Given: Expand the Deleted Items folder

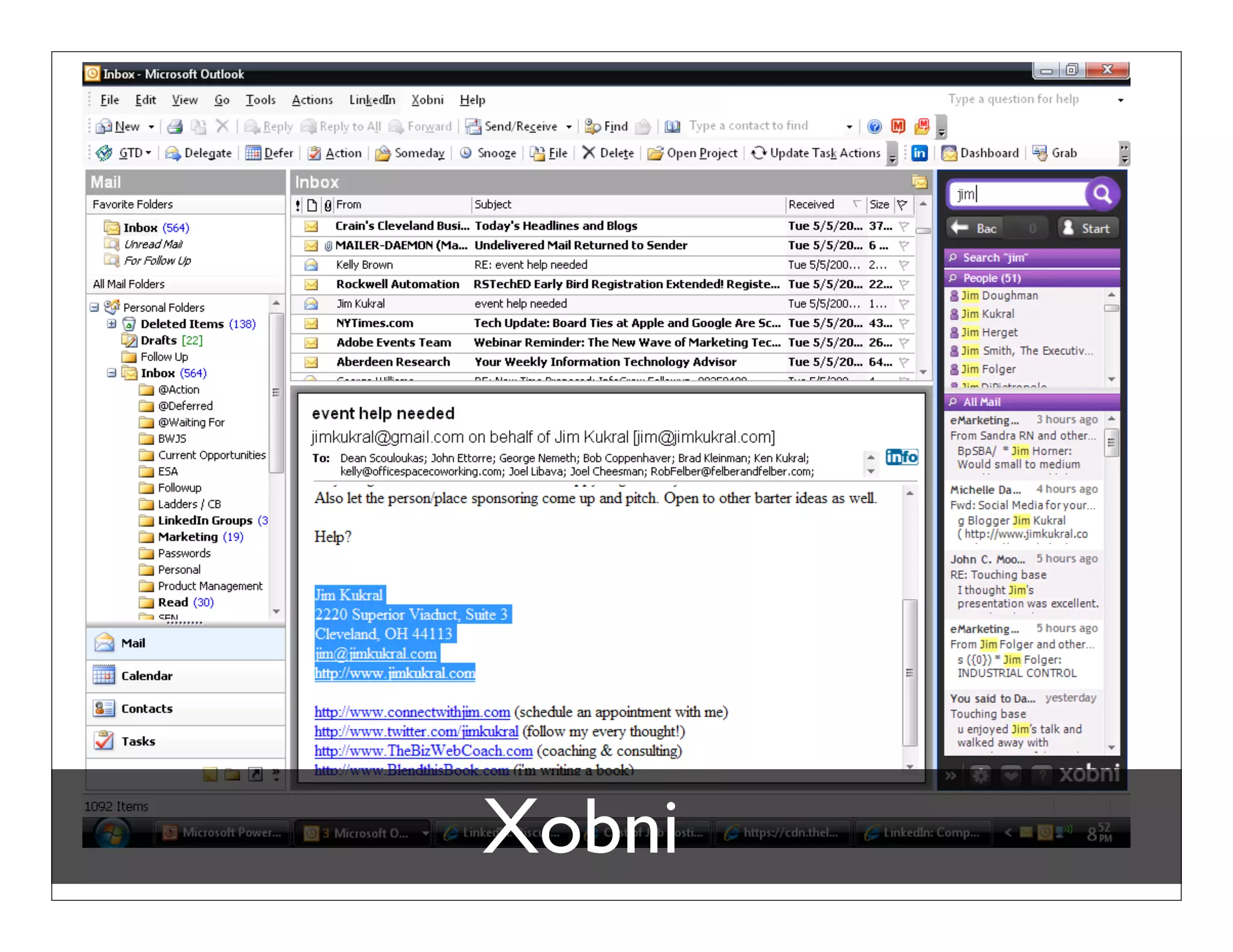Looking at the screenshot, I should tap(111, 324).
